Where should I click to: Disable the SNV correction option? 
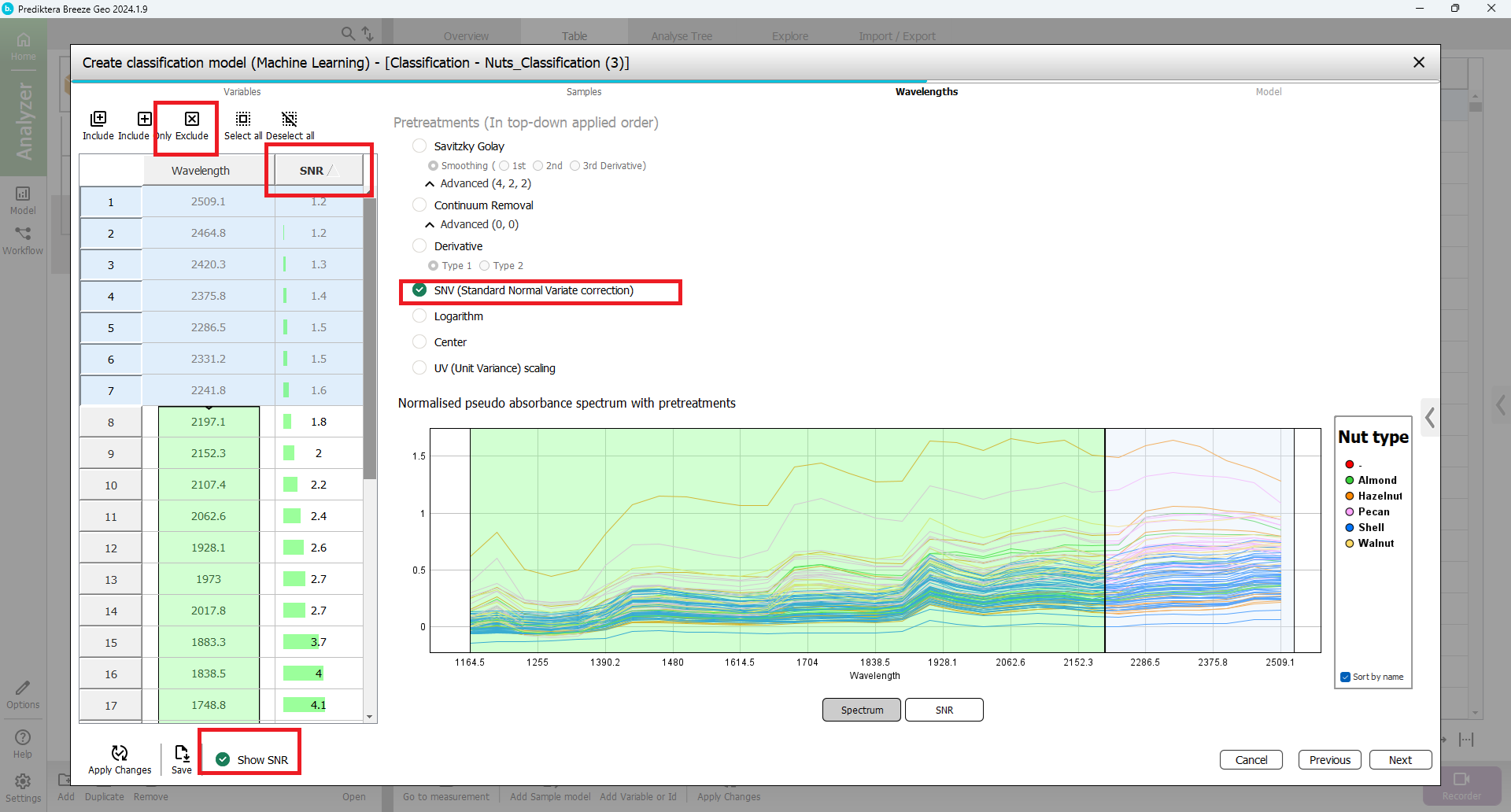click(x=419, y=290)
